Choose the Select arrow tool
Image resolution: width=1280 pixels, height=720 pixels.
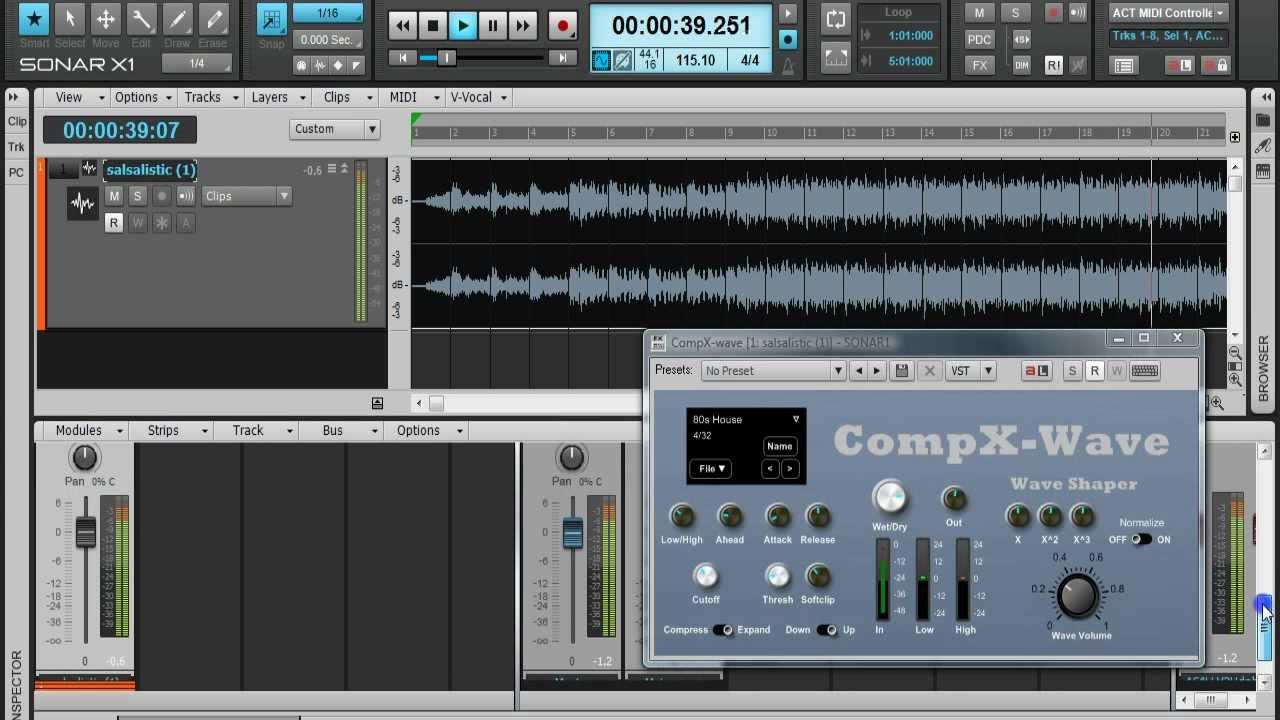click(70, 19)
